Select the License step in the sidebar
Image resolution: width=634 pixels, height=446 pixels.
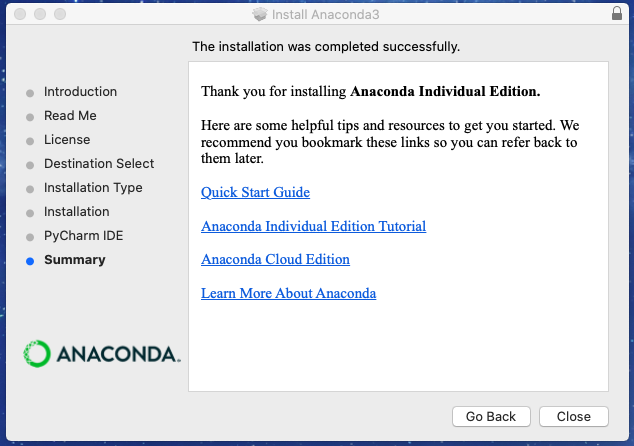point(67,140)
